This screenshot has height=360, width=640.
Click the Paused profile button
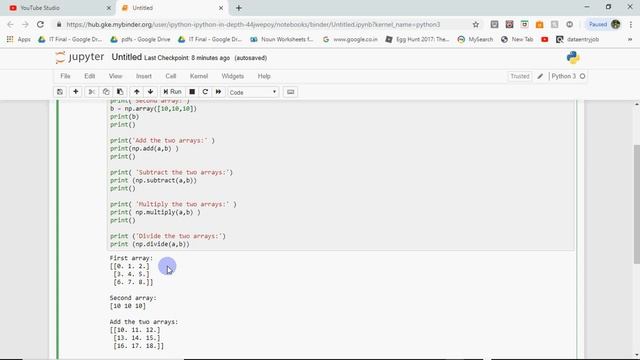pyautogui.click(x=604, y=24)
